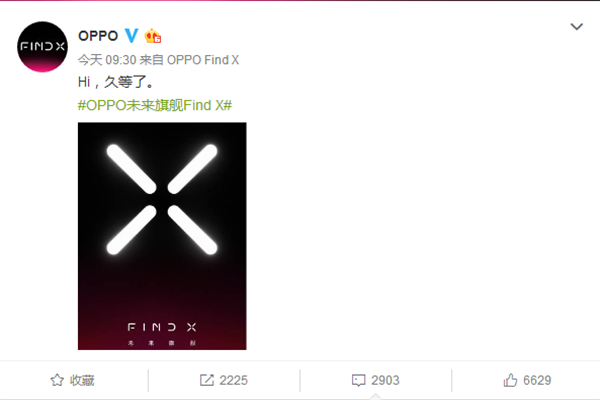Click the glowing X graphic in poster
Viewport: 600px width, 400px height.
162,199
